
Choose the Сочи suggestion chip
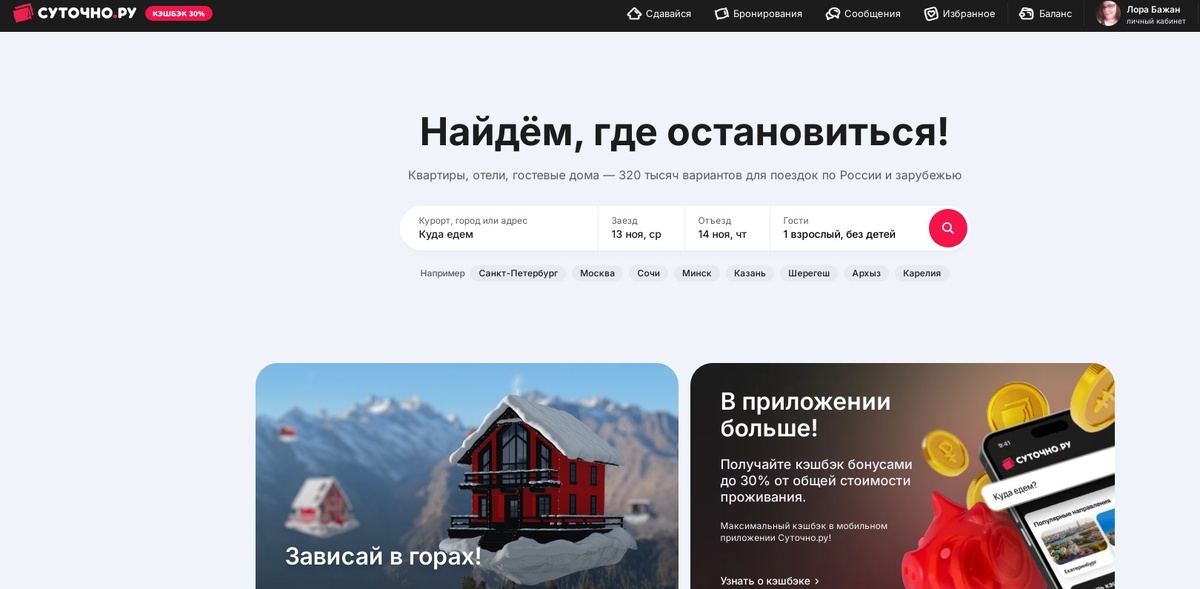pos(649,273)
